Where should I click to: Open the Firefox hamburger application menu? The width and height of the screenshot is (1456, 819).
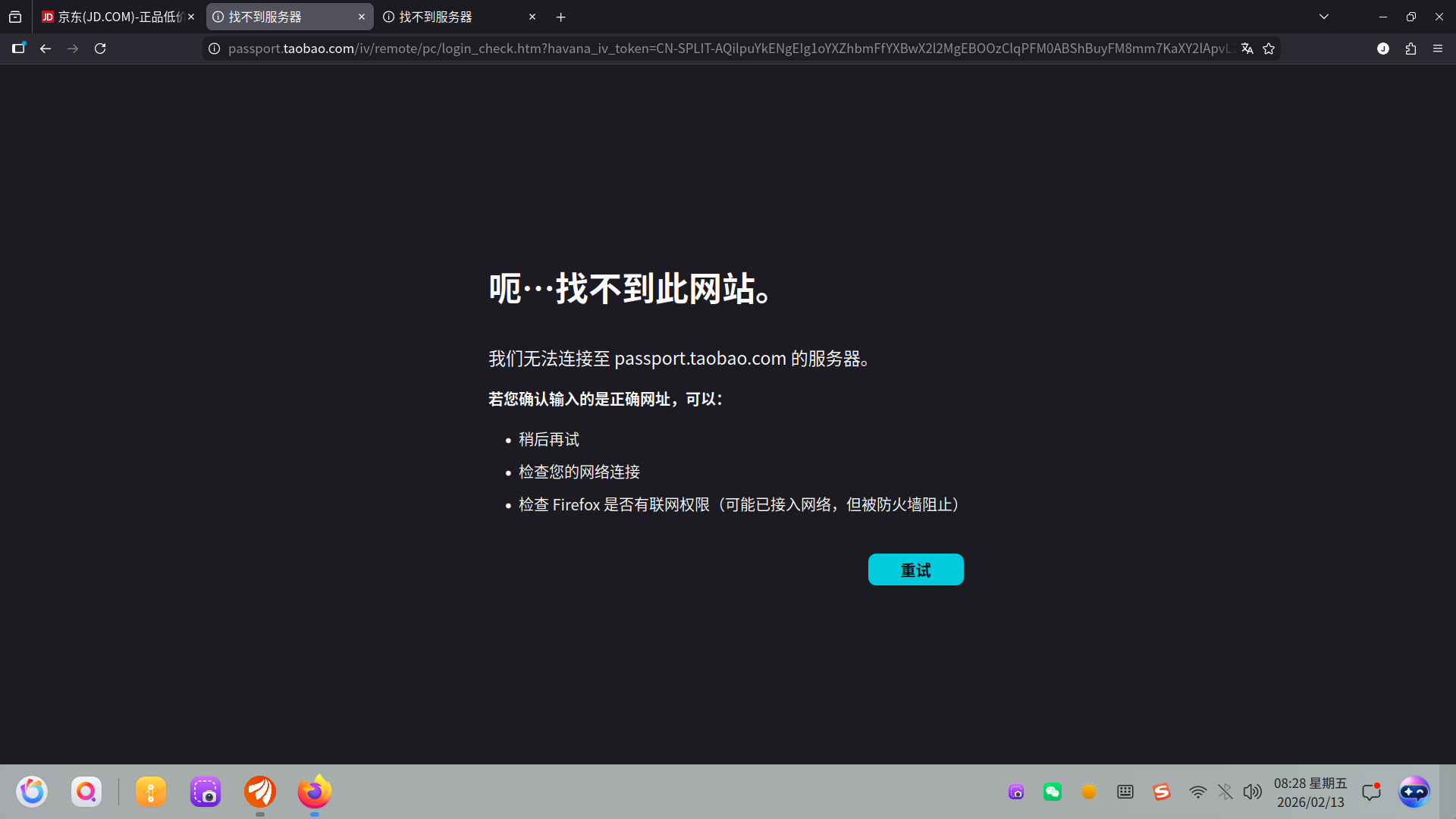tap(1438, 49)
